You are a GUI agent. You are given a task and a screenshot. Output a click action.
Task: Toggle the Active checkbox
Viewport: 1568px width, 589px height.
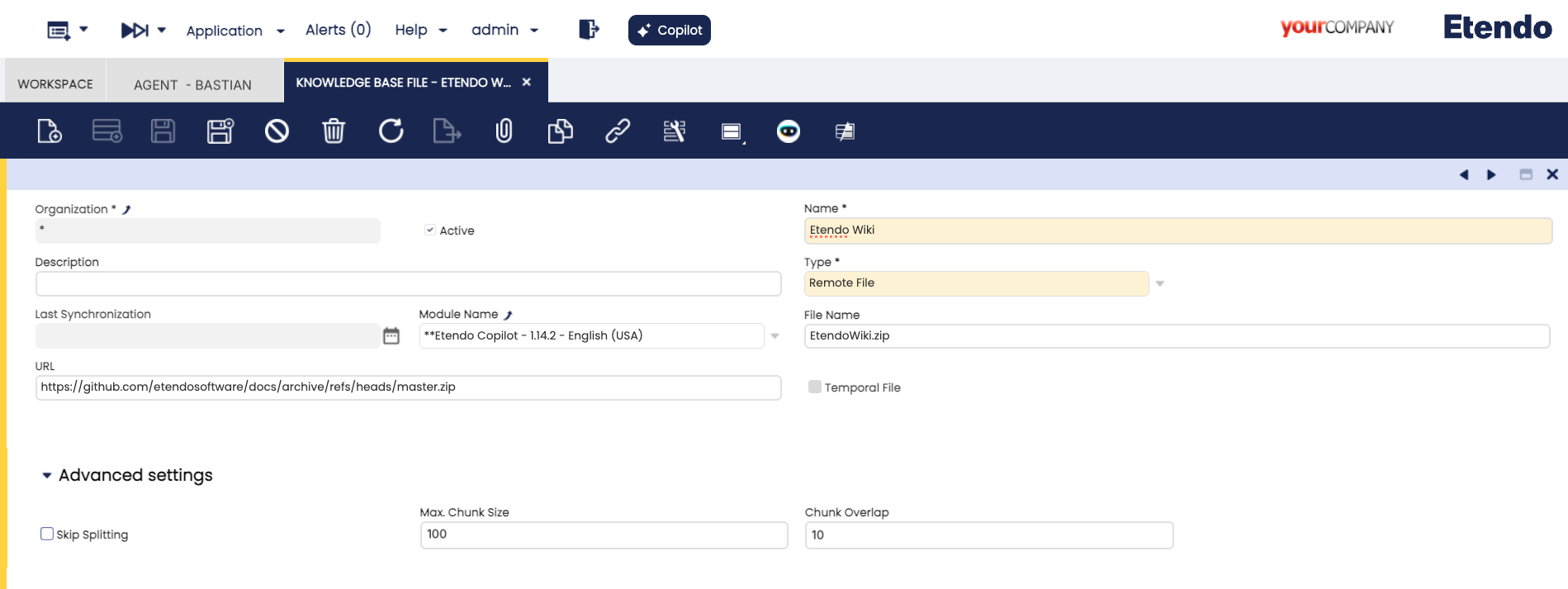[430, 230]
